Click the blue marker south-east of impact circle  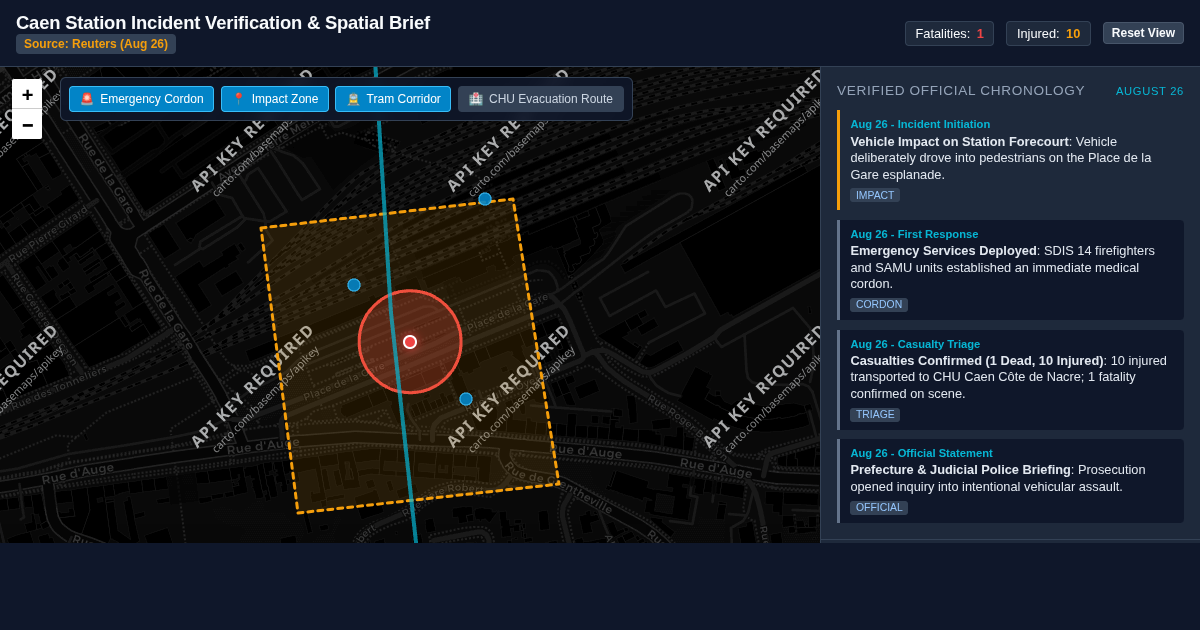pos(466,399)
